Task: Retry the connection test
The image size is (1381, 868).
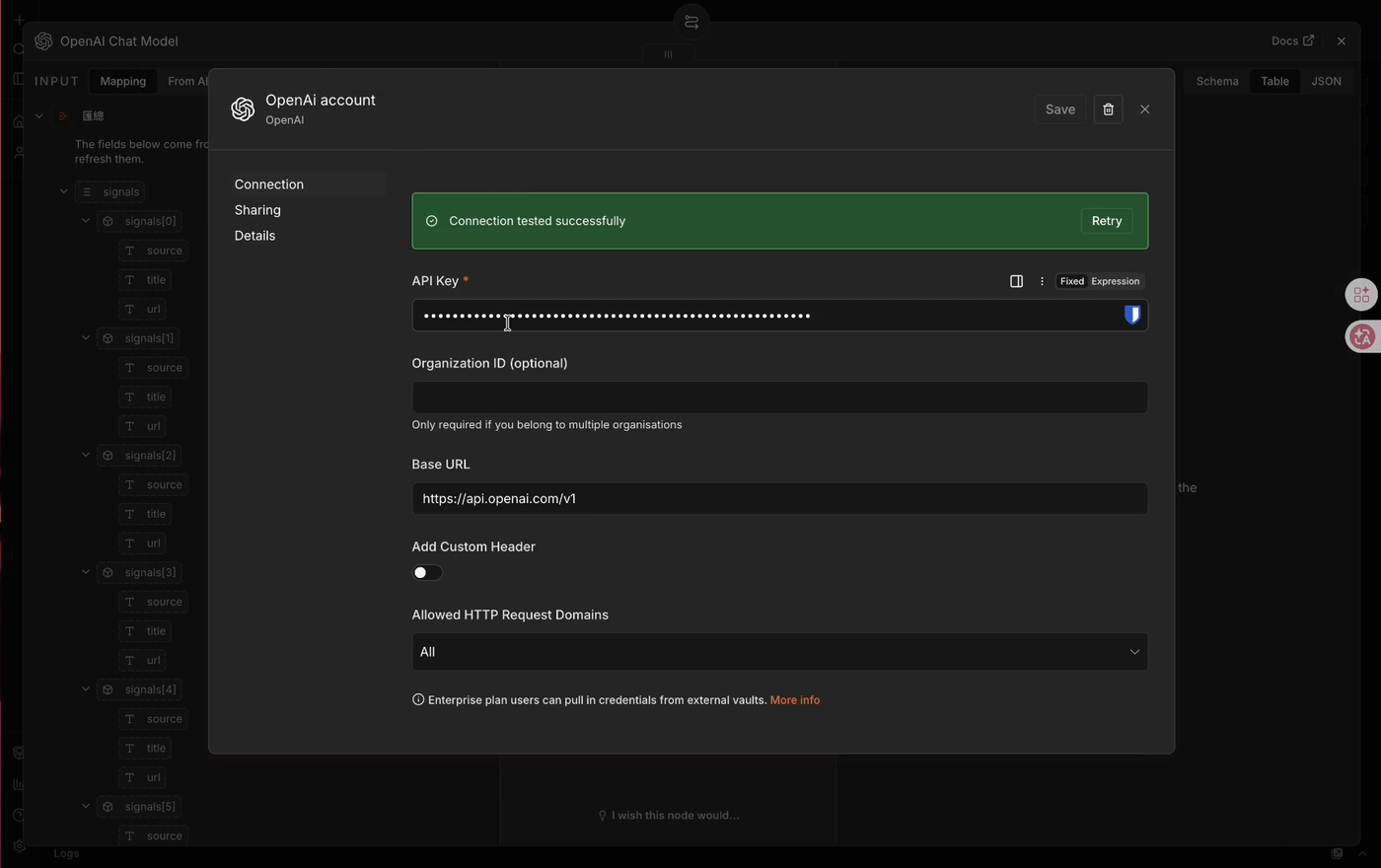Action: [1107, 221]
